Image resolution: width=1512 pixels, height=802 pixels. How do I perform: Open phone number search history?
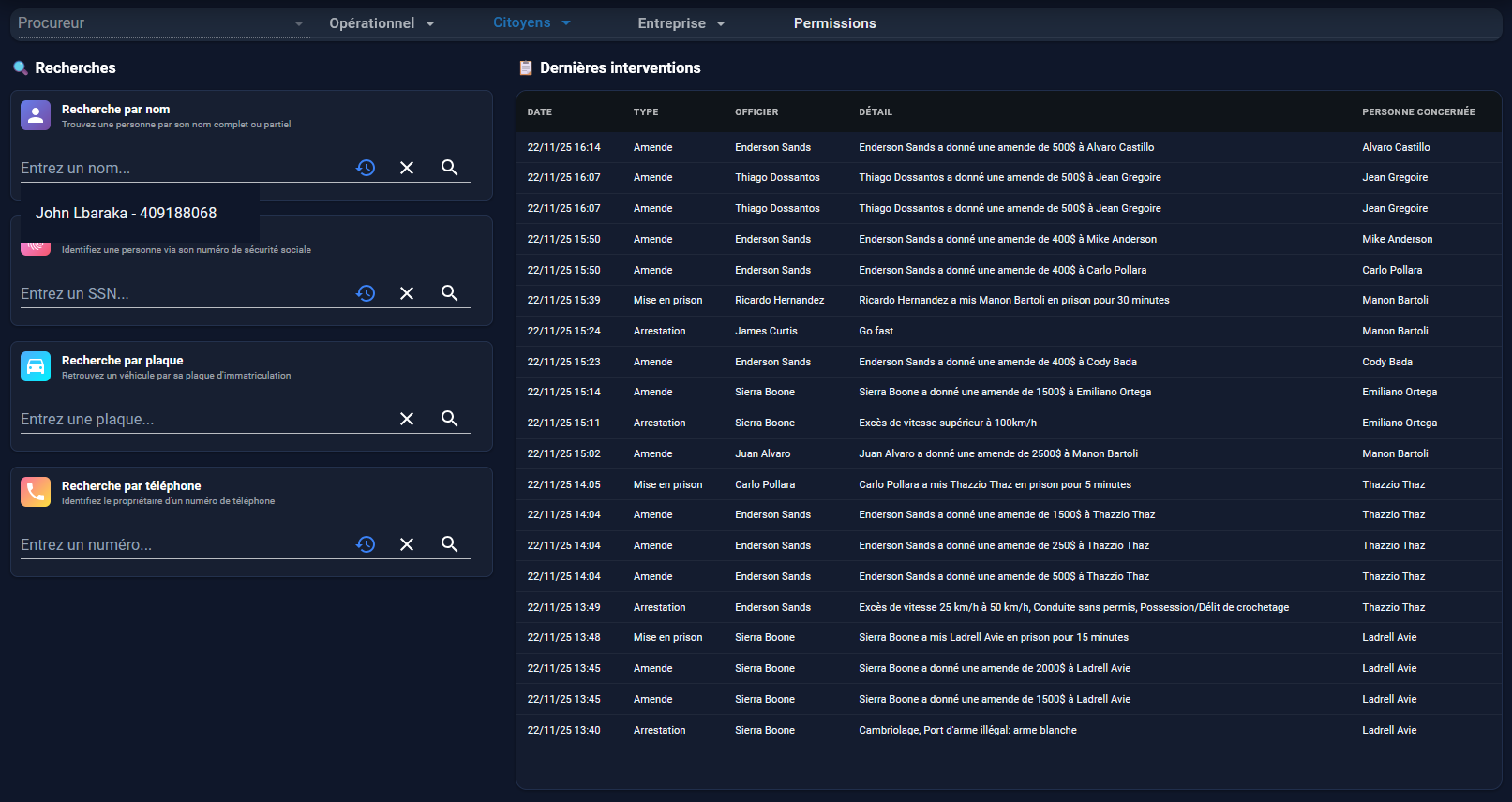pos(366,544)
